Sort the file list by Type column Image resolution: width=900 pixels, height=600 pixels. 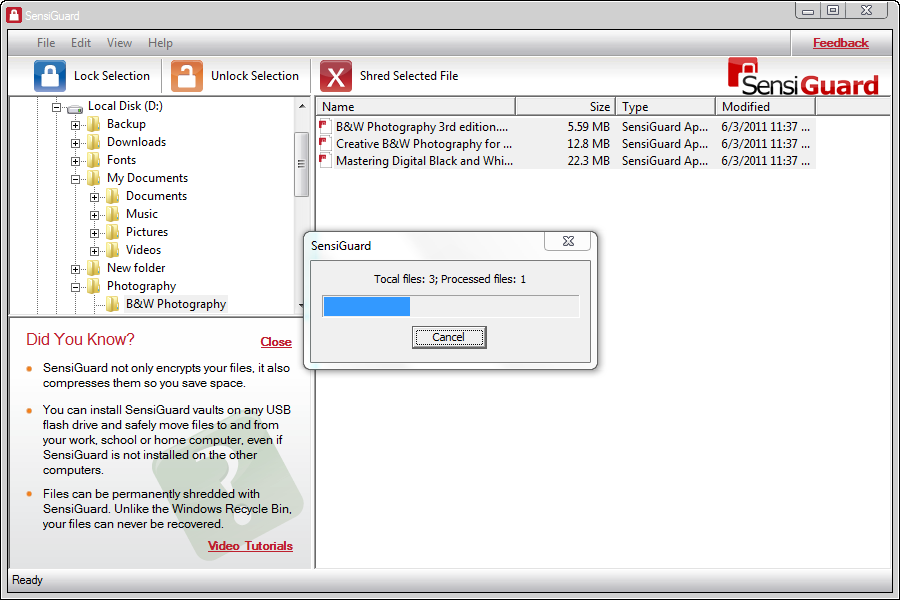coord(666,107)
